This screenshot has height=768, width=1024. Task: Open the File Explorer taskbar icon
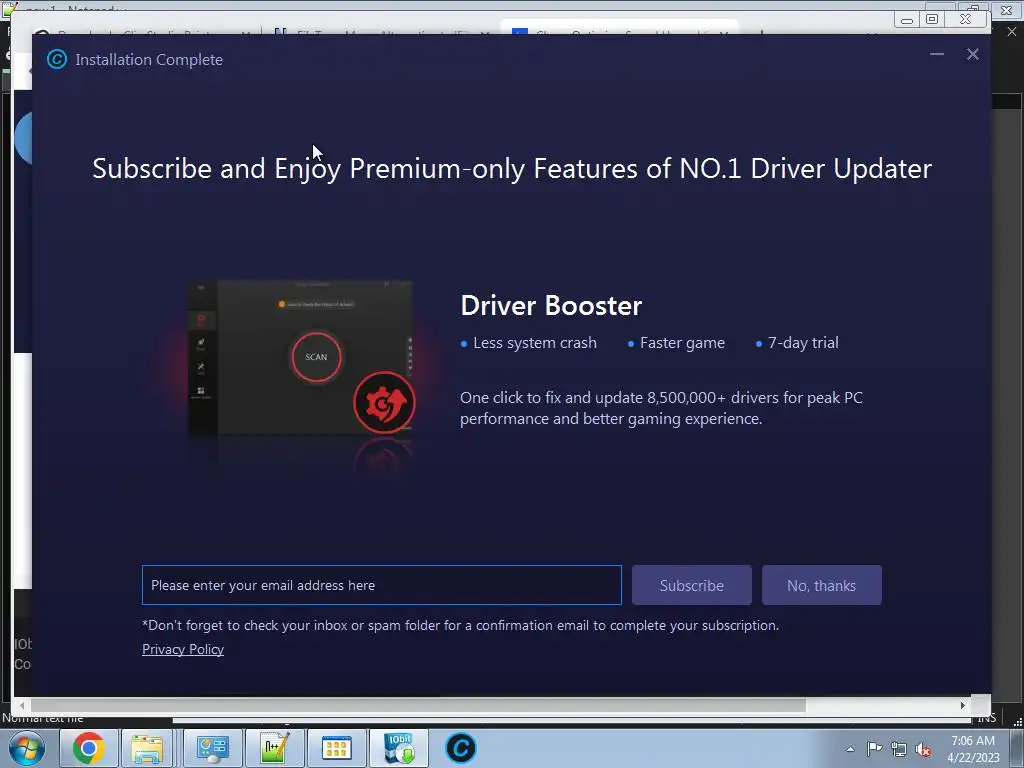tap(147, 748)
